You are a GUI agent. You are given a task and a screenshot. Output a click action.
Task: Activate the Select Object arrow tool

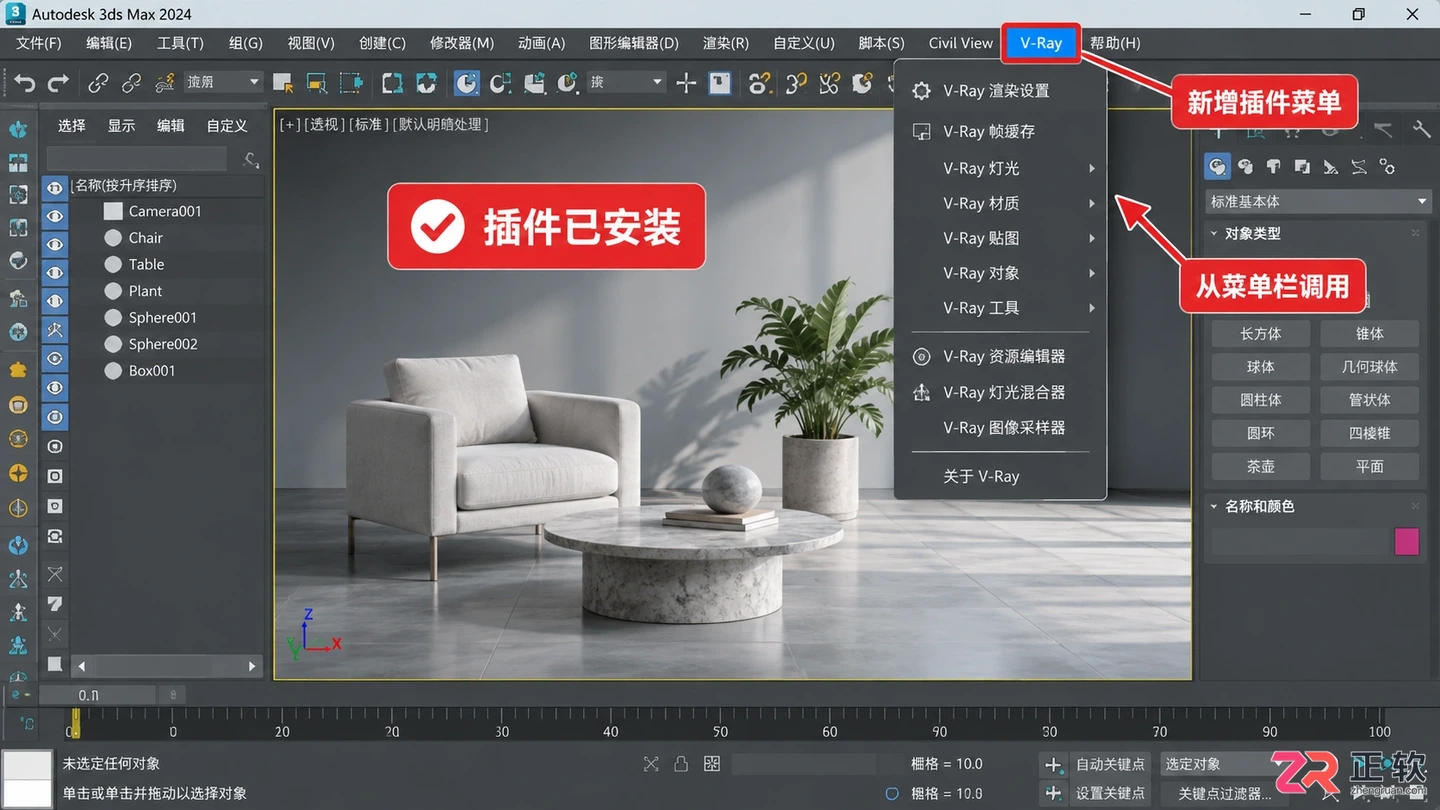tap(283, 83)
